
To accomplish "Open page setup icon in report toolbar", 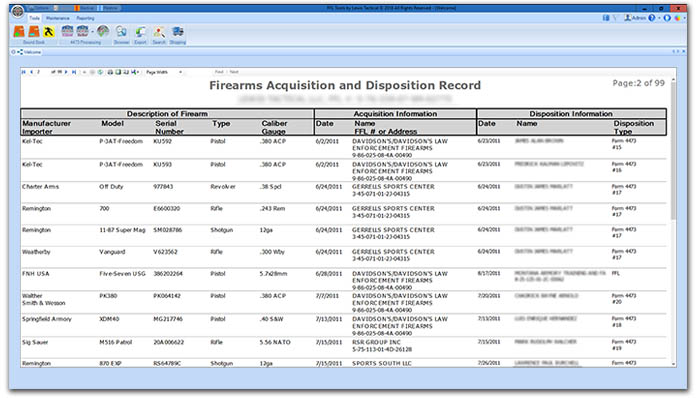I will click(x=126, y=72).
